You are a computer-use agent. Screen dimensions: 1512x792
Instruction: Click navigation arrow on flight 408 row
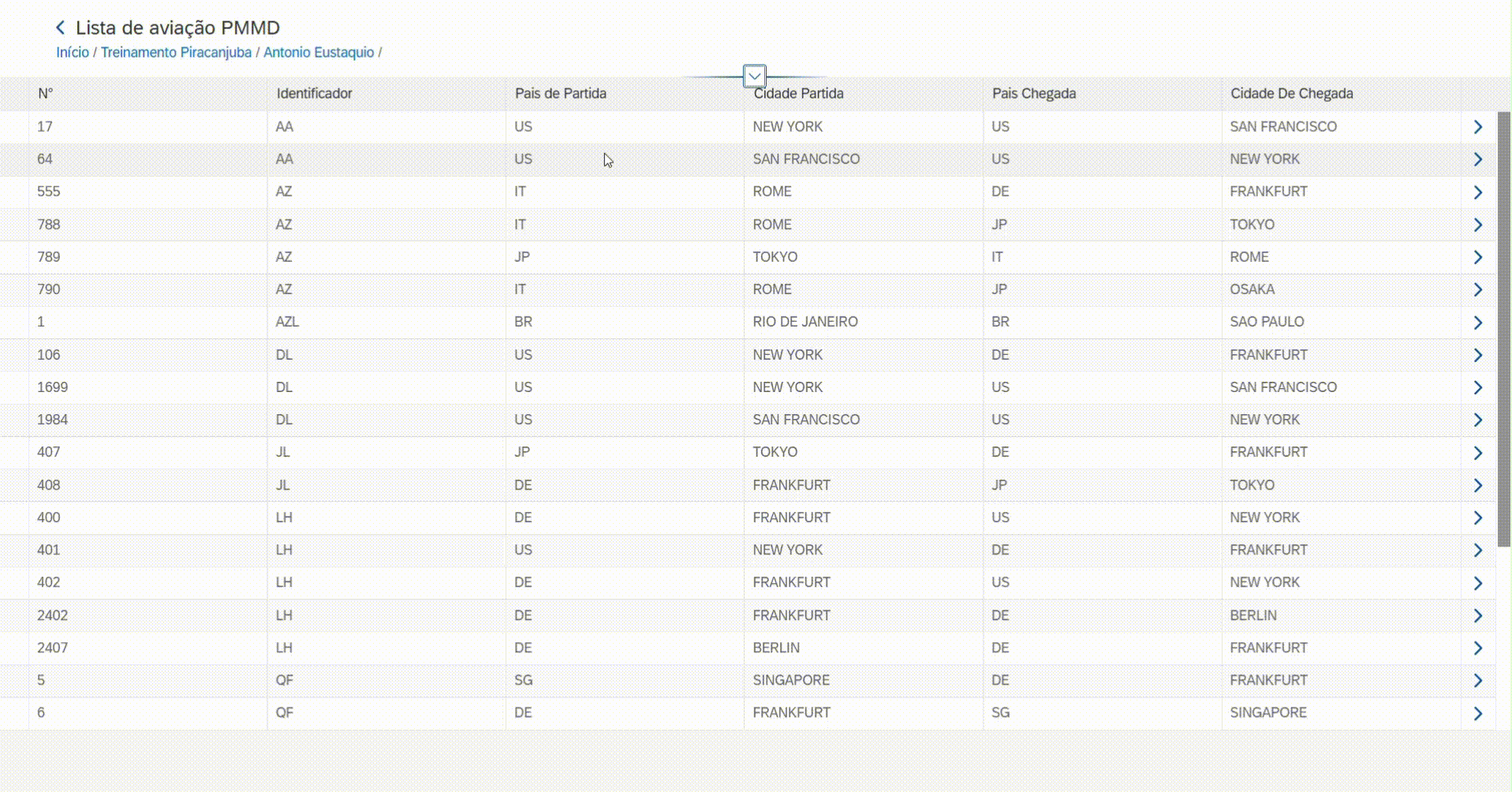1477,486
